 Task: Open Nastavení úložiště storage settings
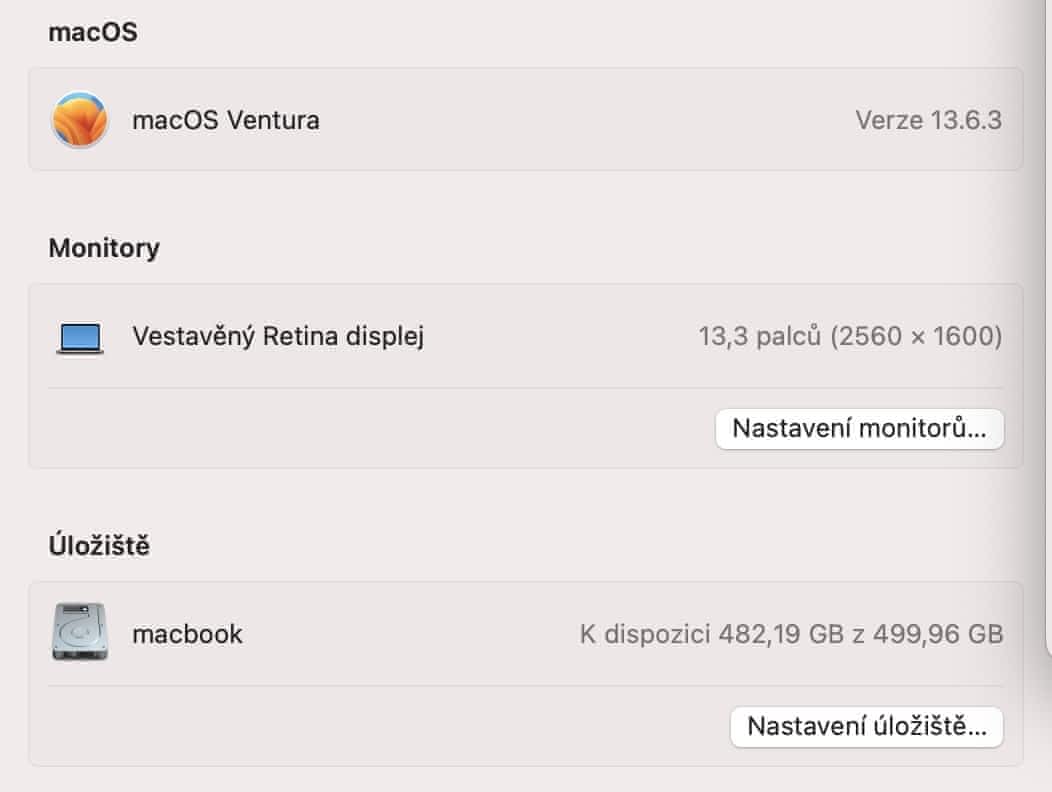coord(866,725)
